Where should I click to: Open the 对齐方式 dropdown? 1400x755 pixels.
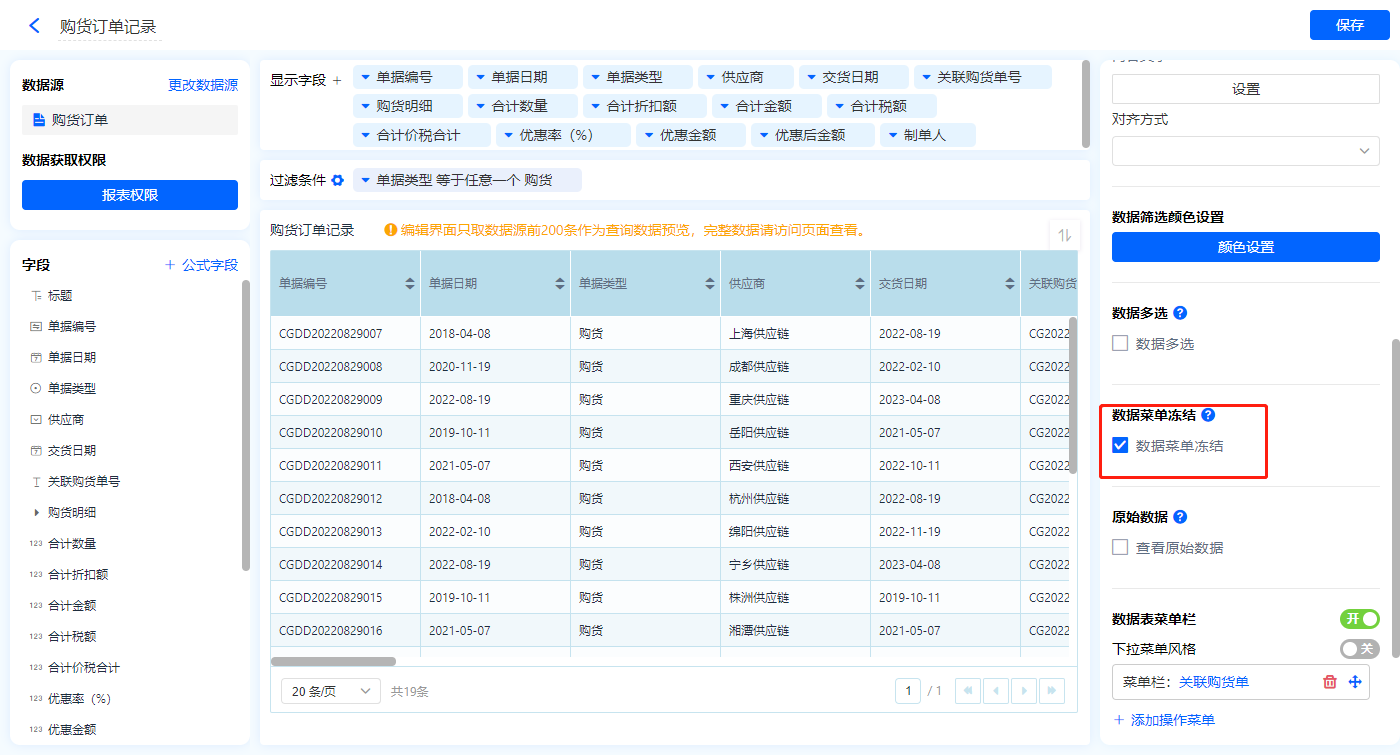pyautogui.click(x=1245, y=151)
